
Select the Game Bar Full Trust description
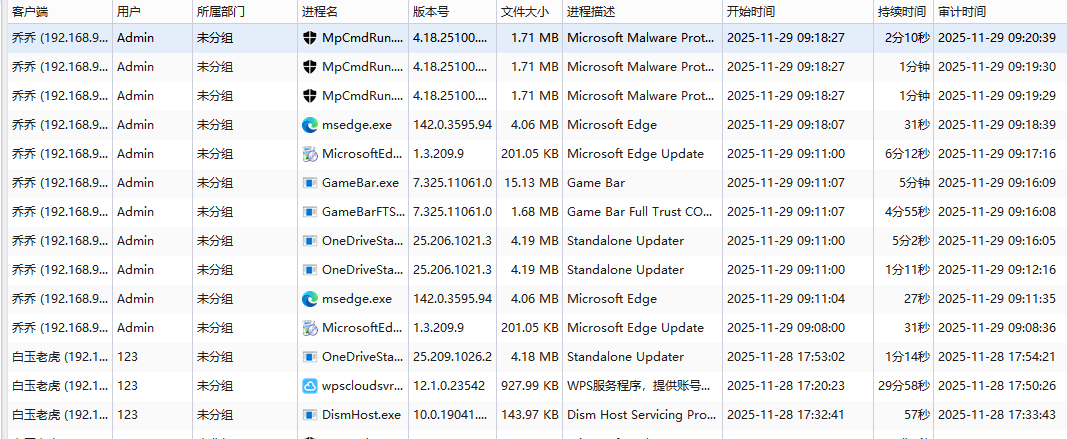pyautogui.click(x=642, y=212)
